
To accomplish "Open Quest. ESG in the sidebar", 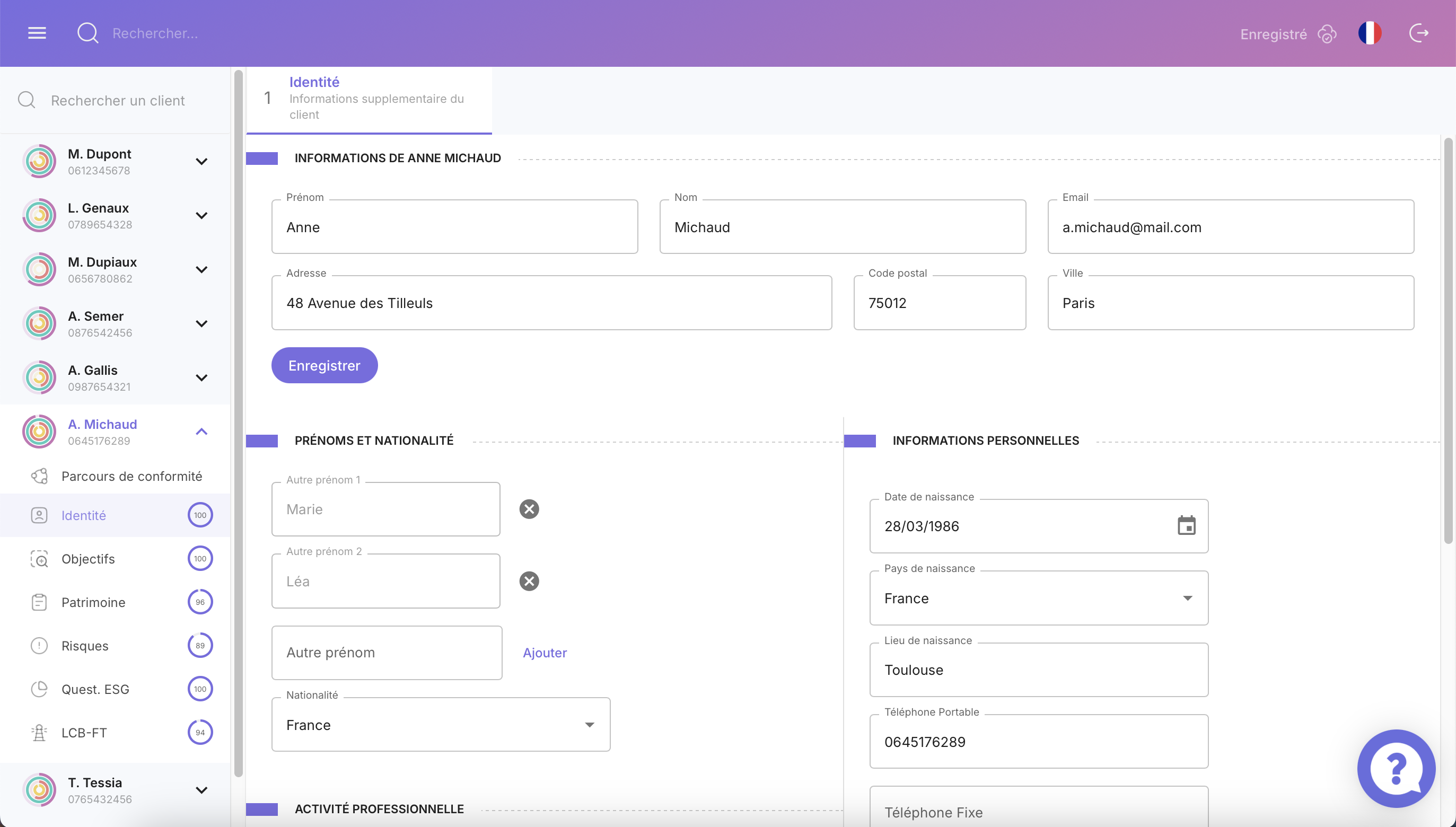I will [x=95, y=689].
